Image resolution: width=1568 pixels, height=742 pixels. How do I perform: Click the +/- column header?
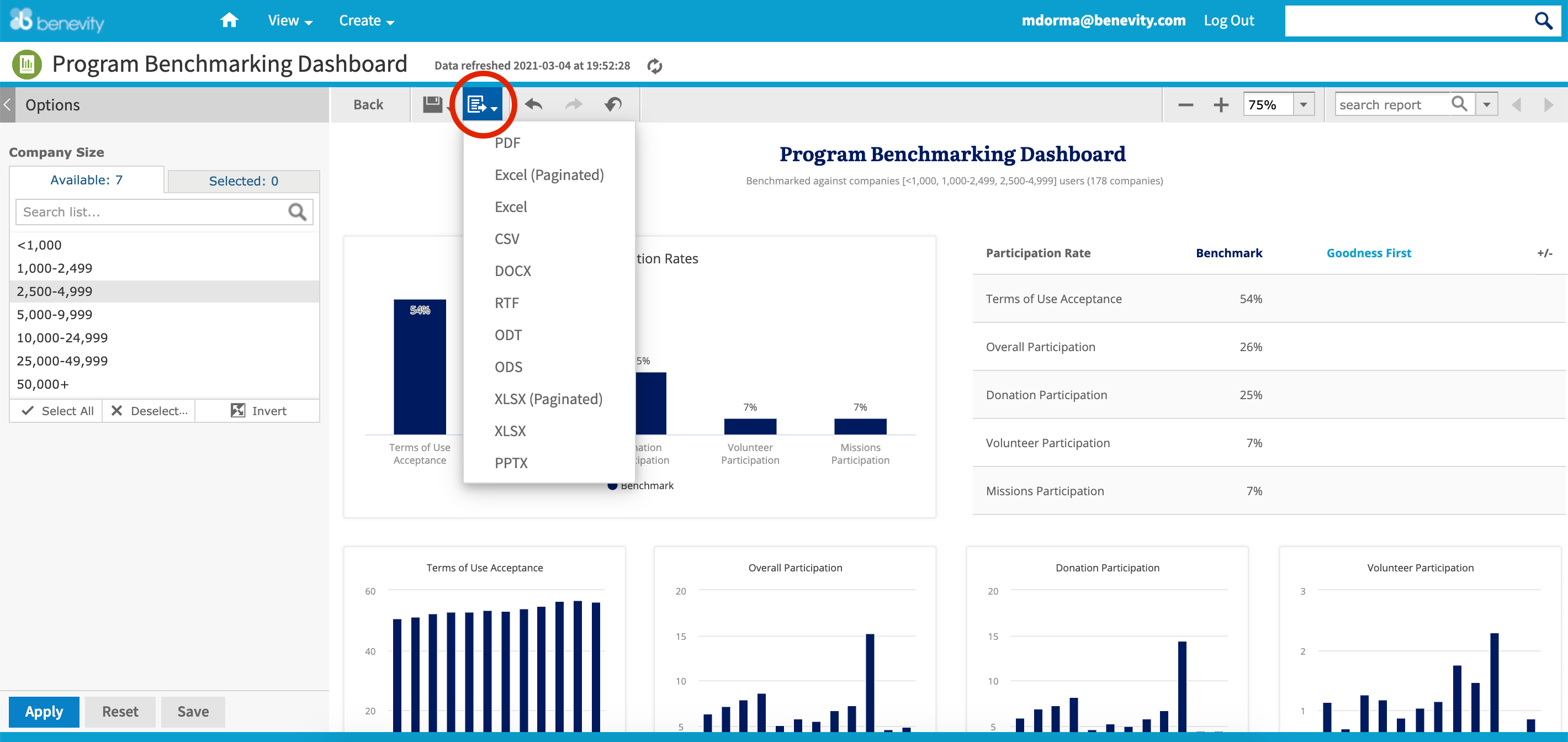click(1544, 253)
